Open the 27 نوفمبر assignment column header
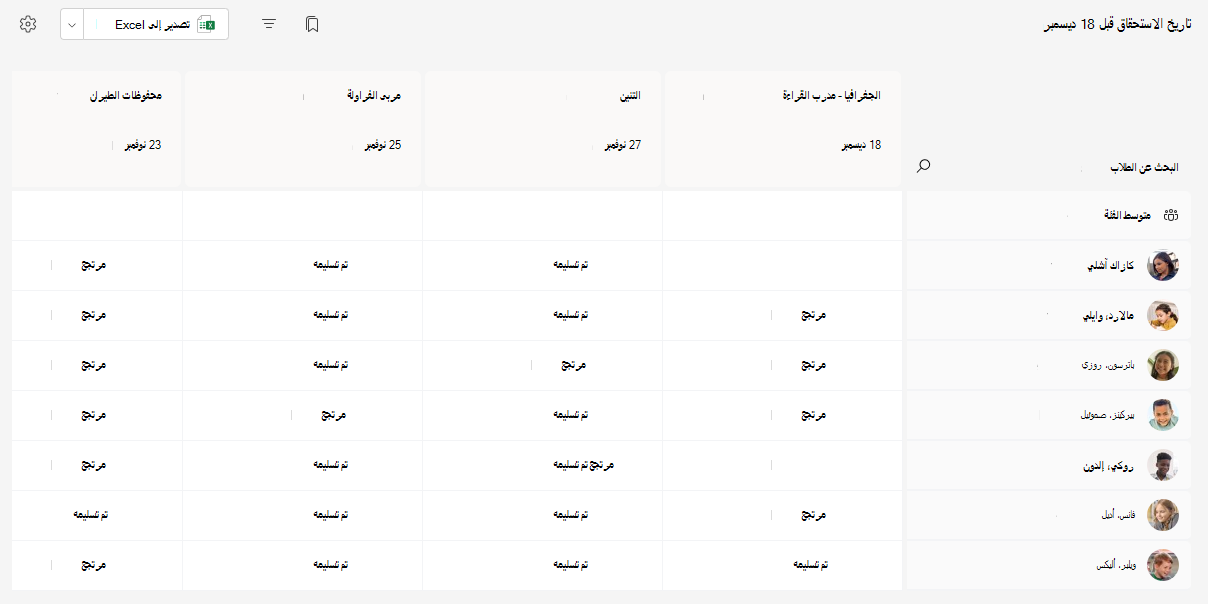Image resolution: width=1208 pixels, height=604 pixels. click(543, 128)
